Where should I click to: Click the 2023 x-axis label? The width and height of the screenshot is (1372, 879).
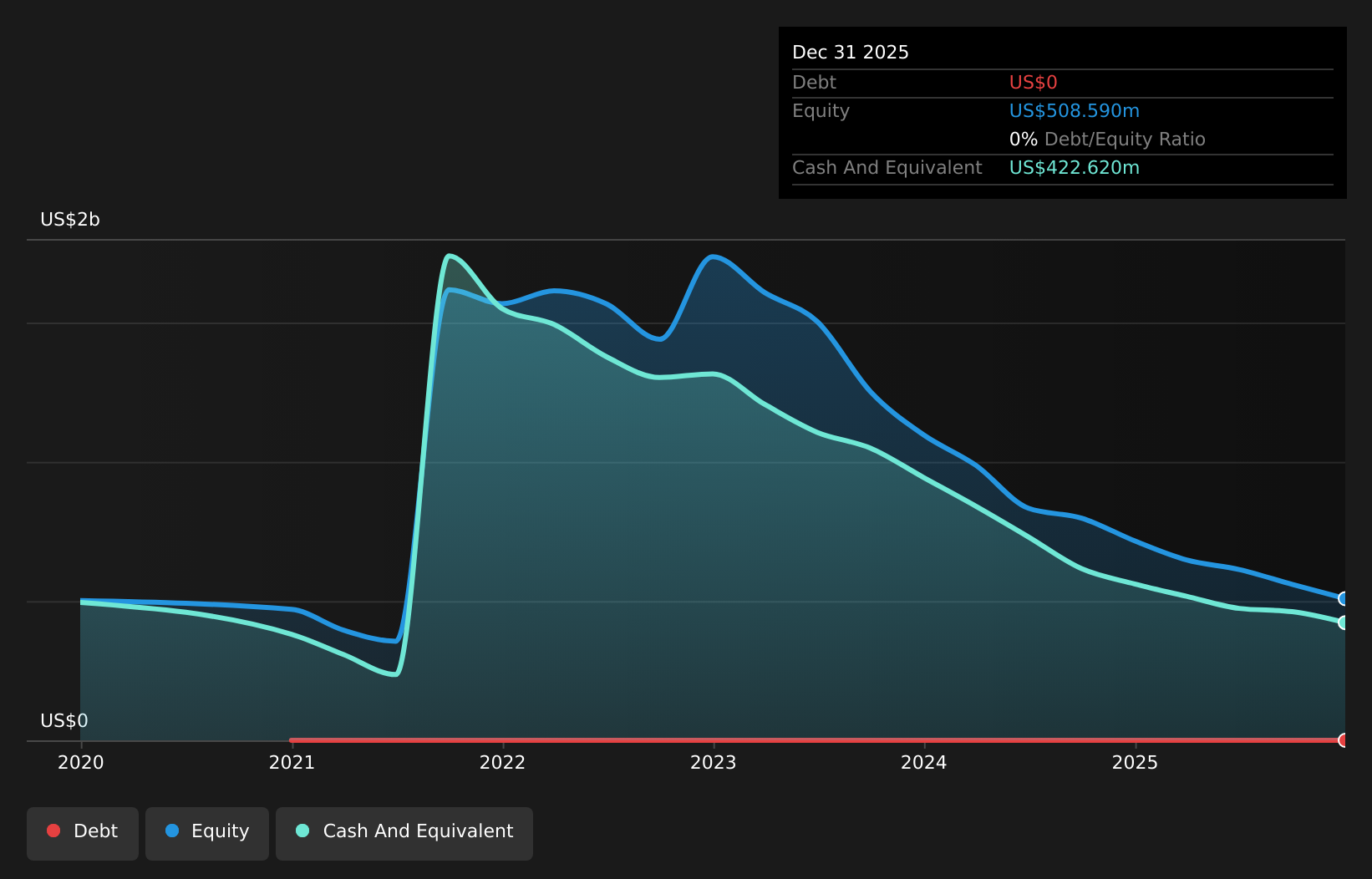click(x=714, y=763)
